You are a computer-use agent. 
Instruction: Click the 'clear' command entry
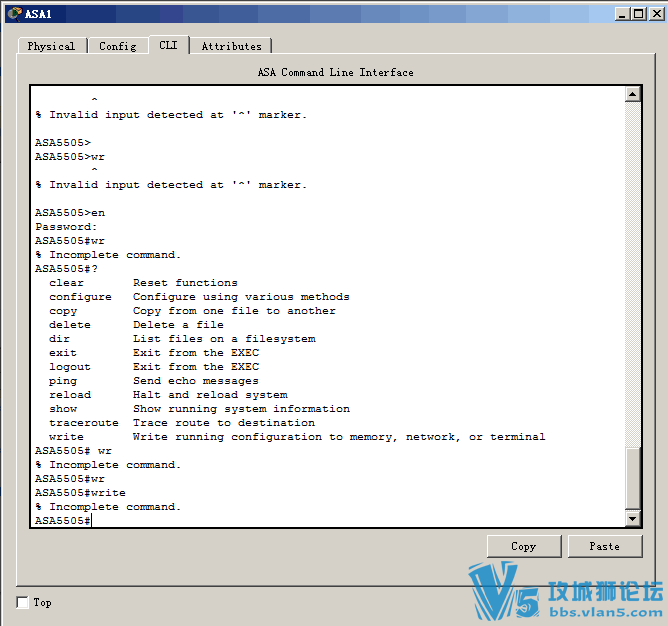[x=66, y=283]
